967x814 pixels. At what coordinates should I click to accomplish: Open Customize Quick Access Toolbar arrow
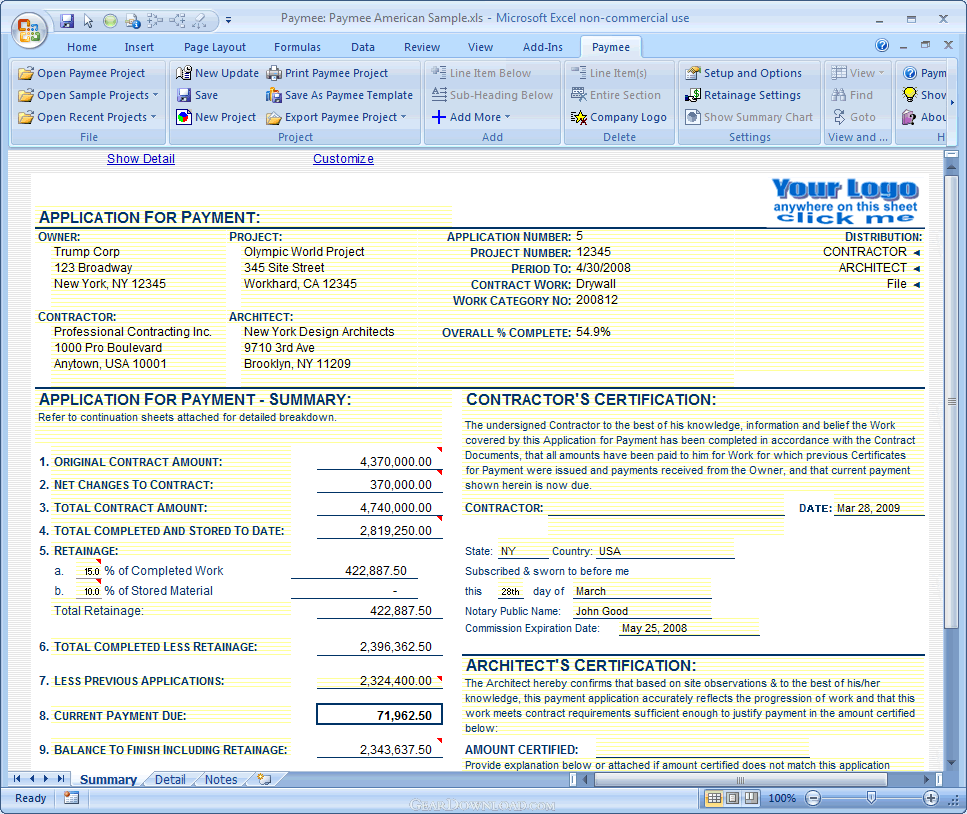point(228,20)
